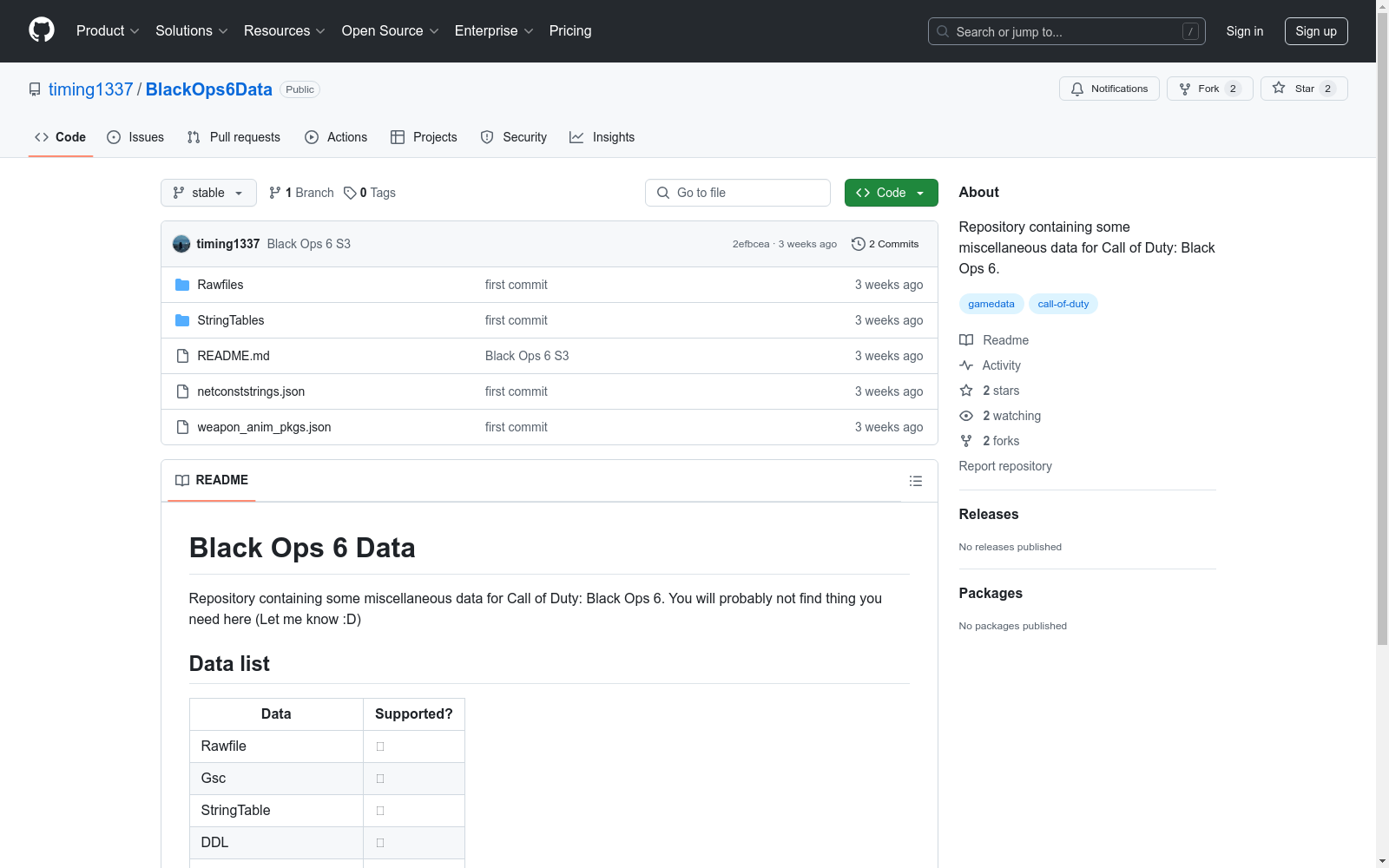Open the Security tab
The height and width of the screenshot is (868, 1389).
click(x=514, y=137)
